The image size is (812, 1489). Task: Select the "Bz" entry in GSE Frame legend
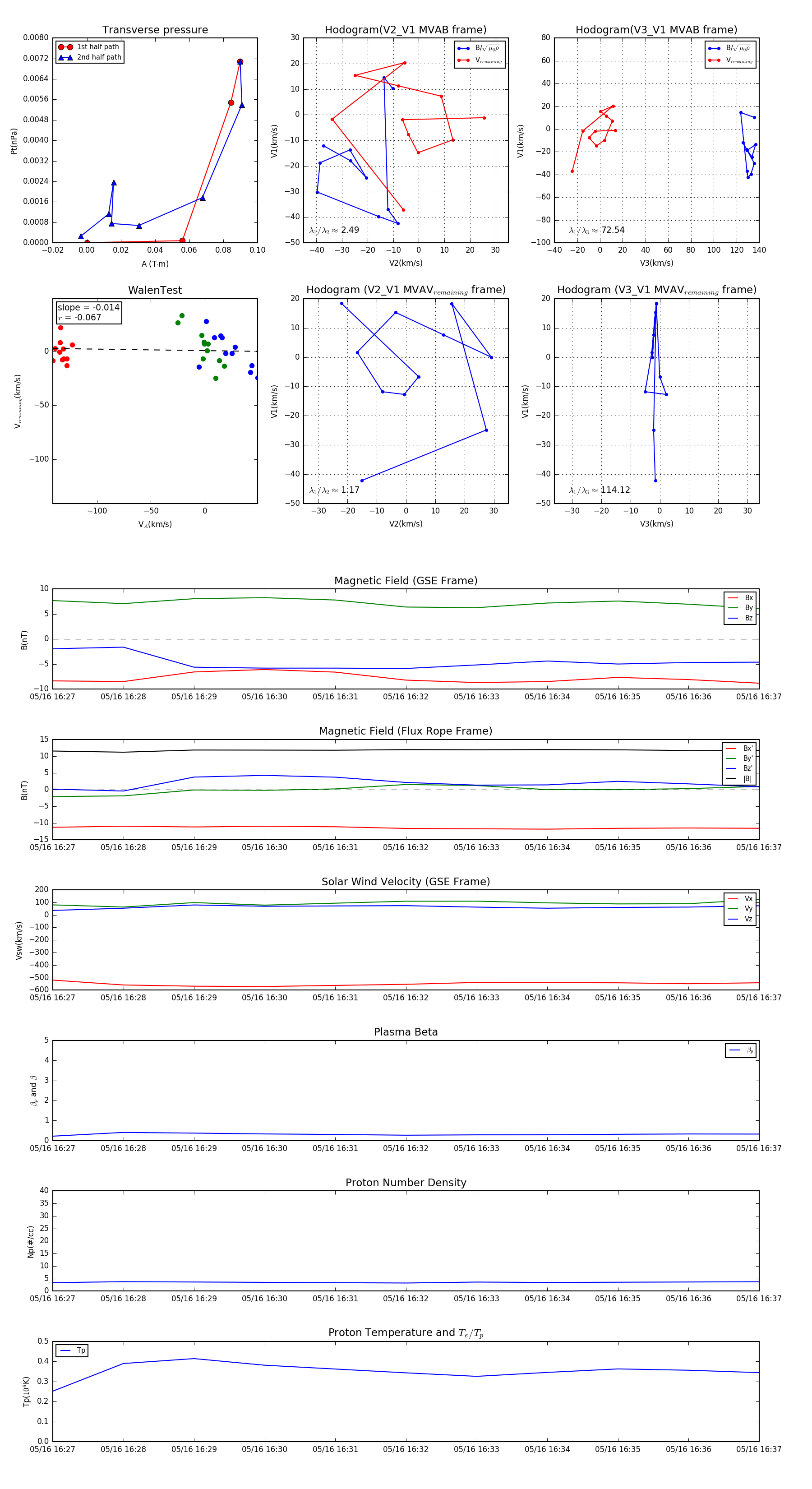point(740,619)
